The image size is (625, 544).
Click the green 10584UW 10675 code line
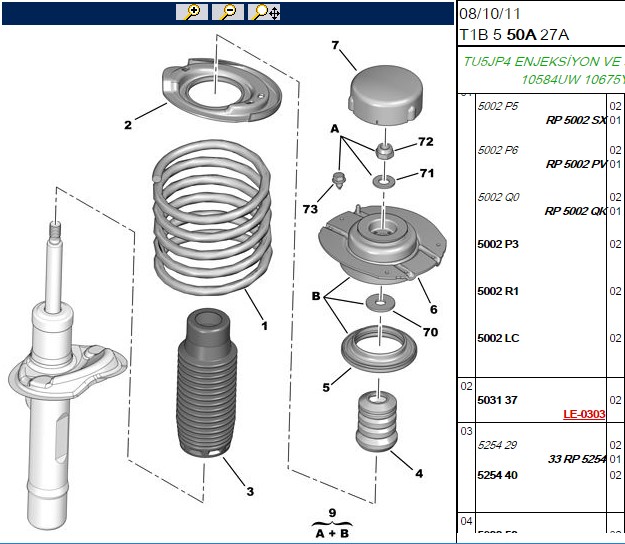click(573, 80)
